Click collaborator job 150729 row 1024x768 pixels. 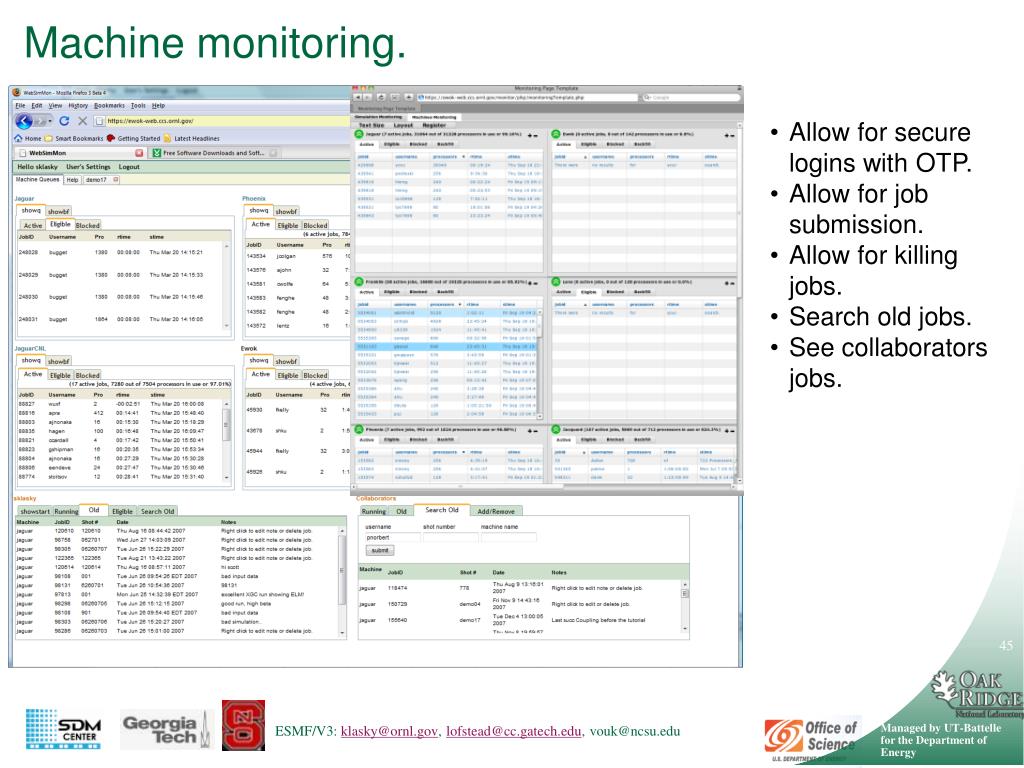(x=520, y=604)
